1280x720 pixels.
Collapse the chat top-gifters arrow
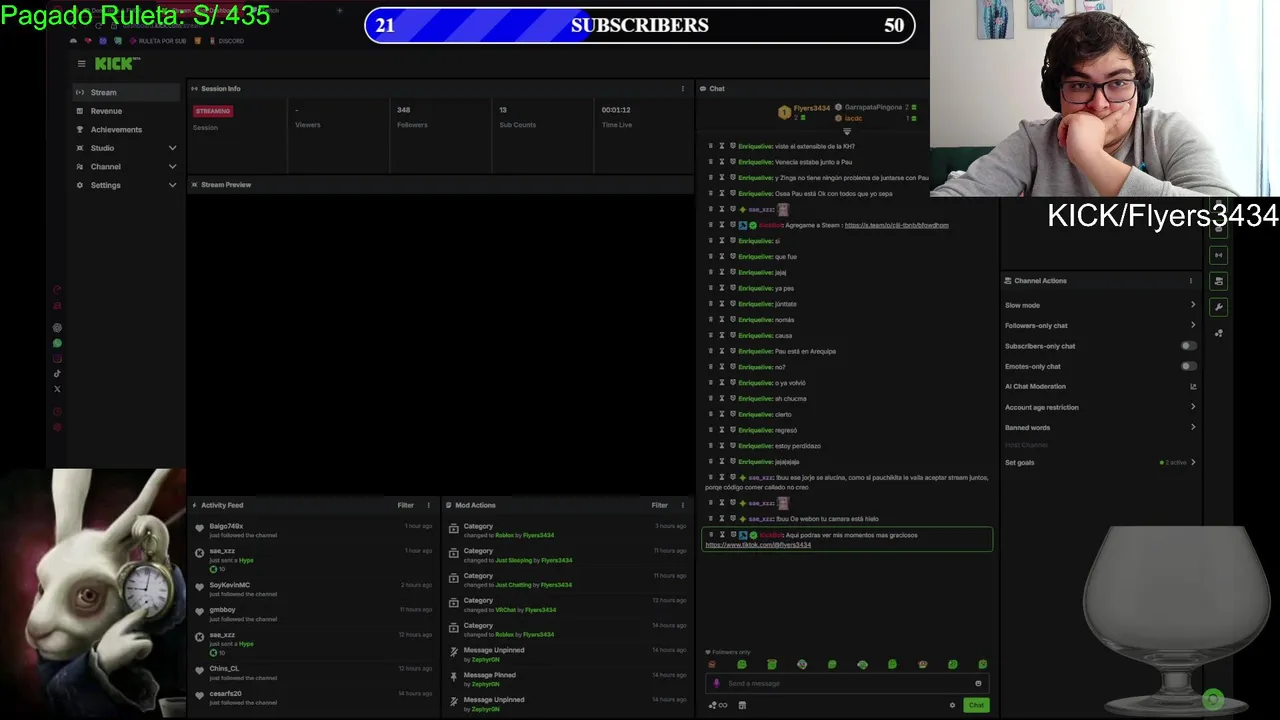pos(847,131)
